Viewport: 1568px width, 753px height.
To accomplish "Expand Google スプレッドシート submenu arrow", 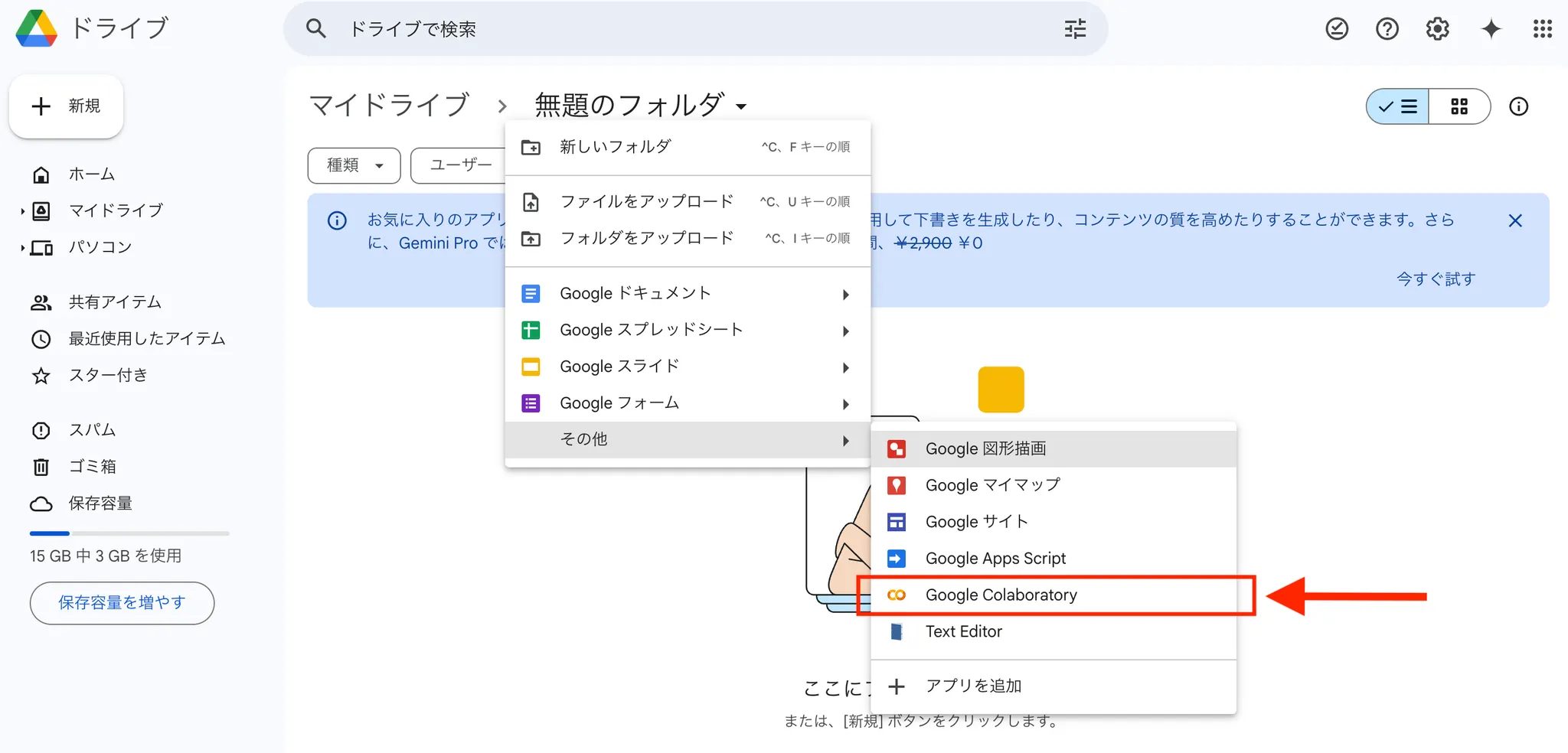I will (846, 331).
